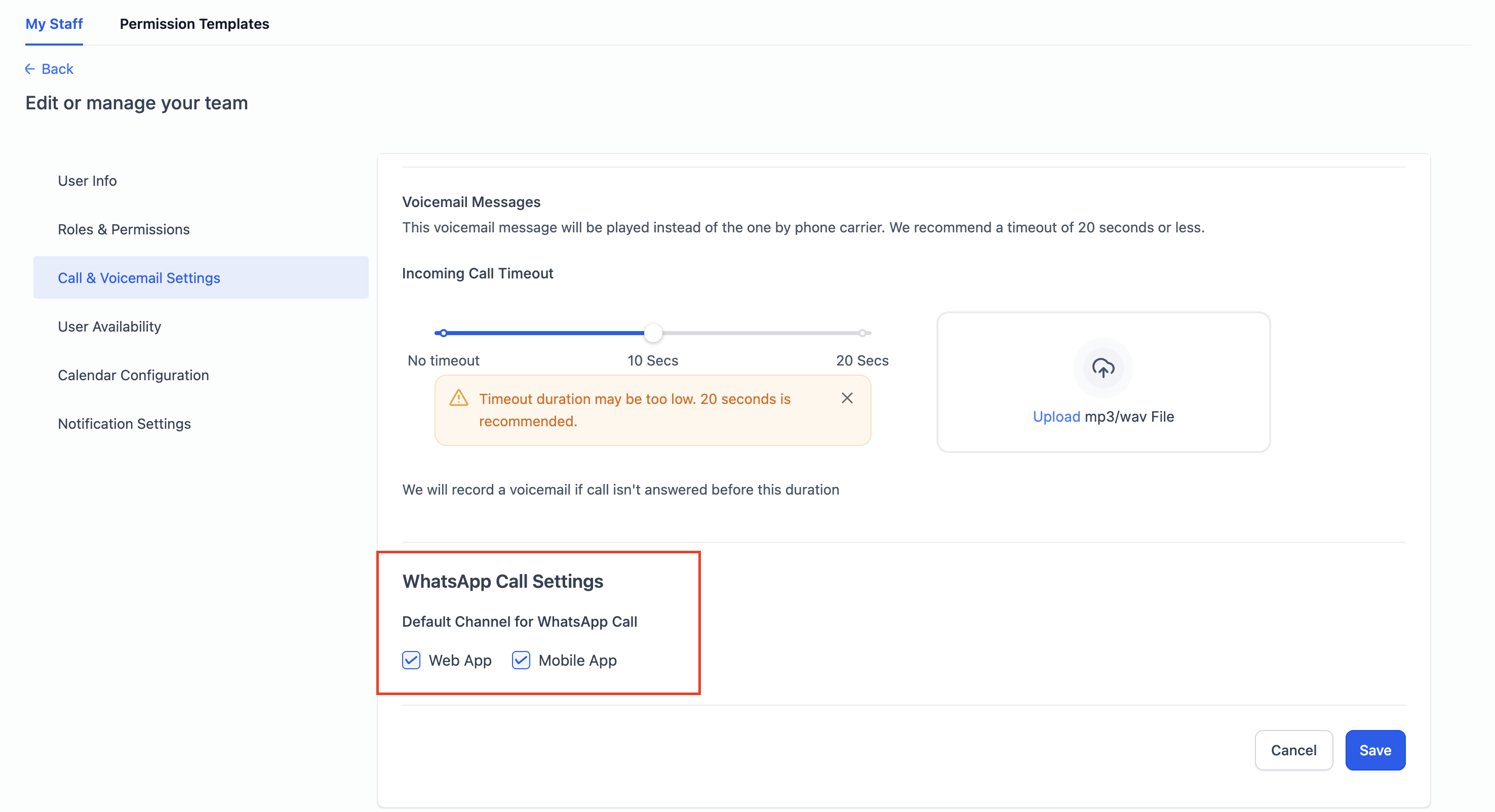The width and height of the screenshot is (1495, 812).
Task: Open Calendar Configuration section
Action: (134, 375)
